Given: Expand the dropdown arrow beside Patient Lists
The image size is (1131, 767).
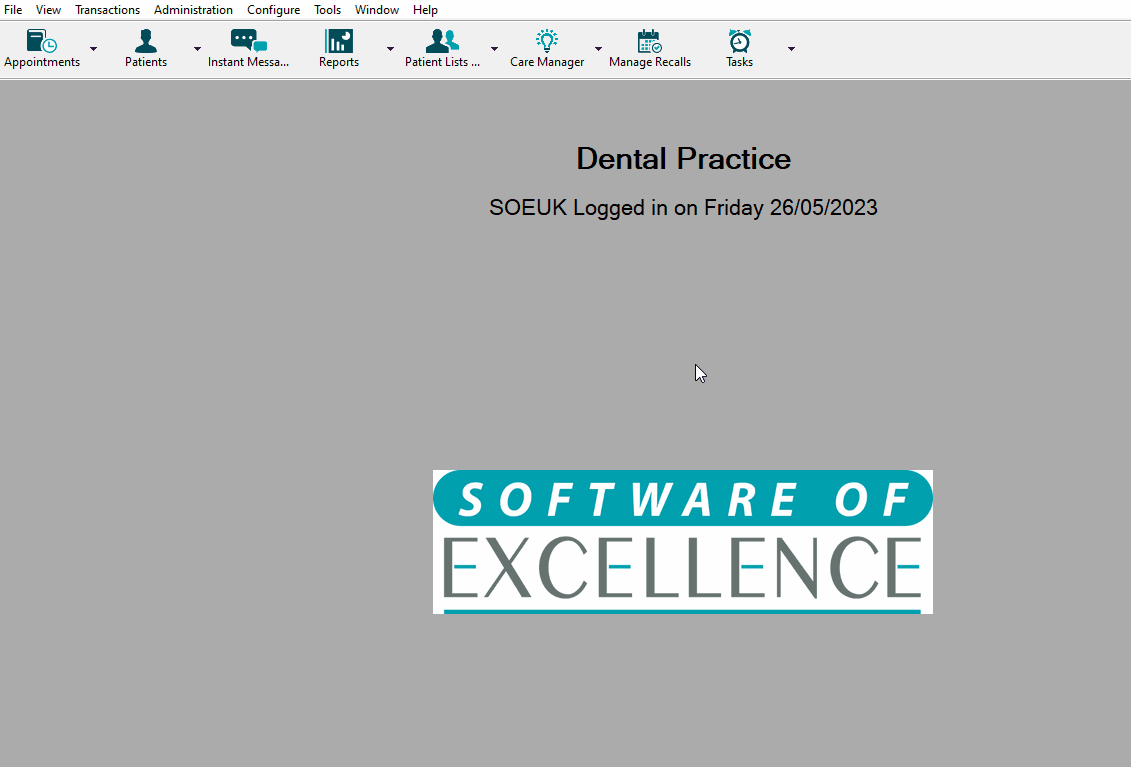Looking at the screenshot, I should click(x=494, y=49).
